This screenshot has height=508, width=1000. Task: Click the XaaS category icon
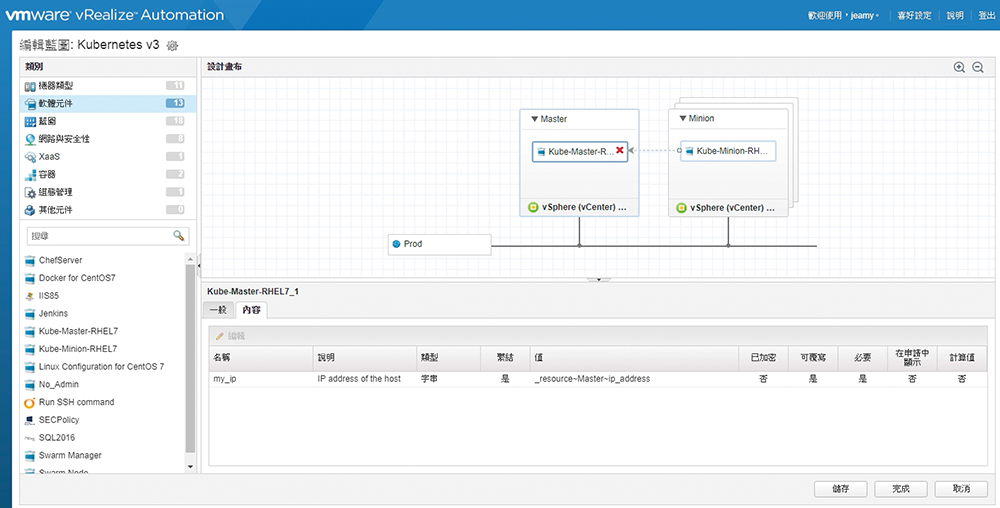(x=30, y=157)
